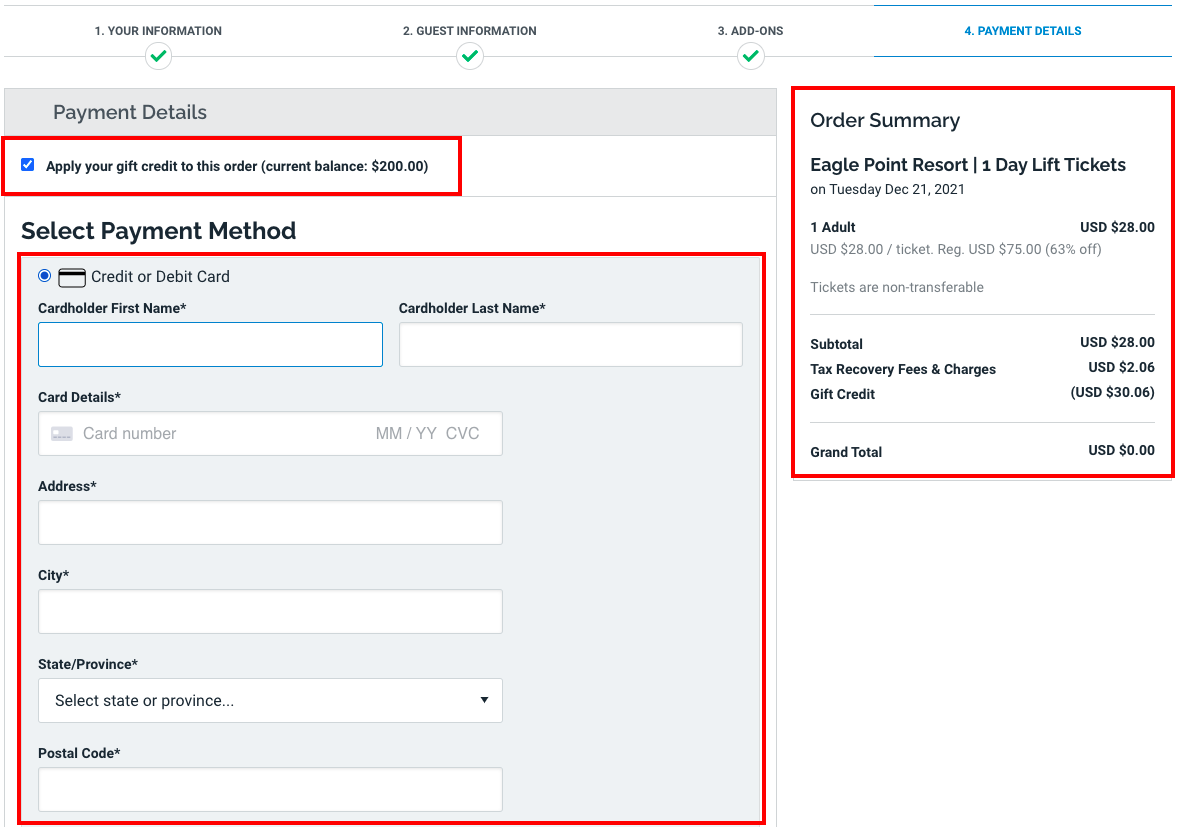Select the Payment Details step tab

1022,31
